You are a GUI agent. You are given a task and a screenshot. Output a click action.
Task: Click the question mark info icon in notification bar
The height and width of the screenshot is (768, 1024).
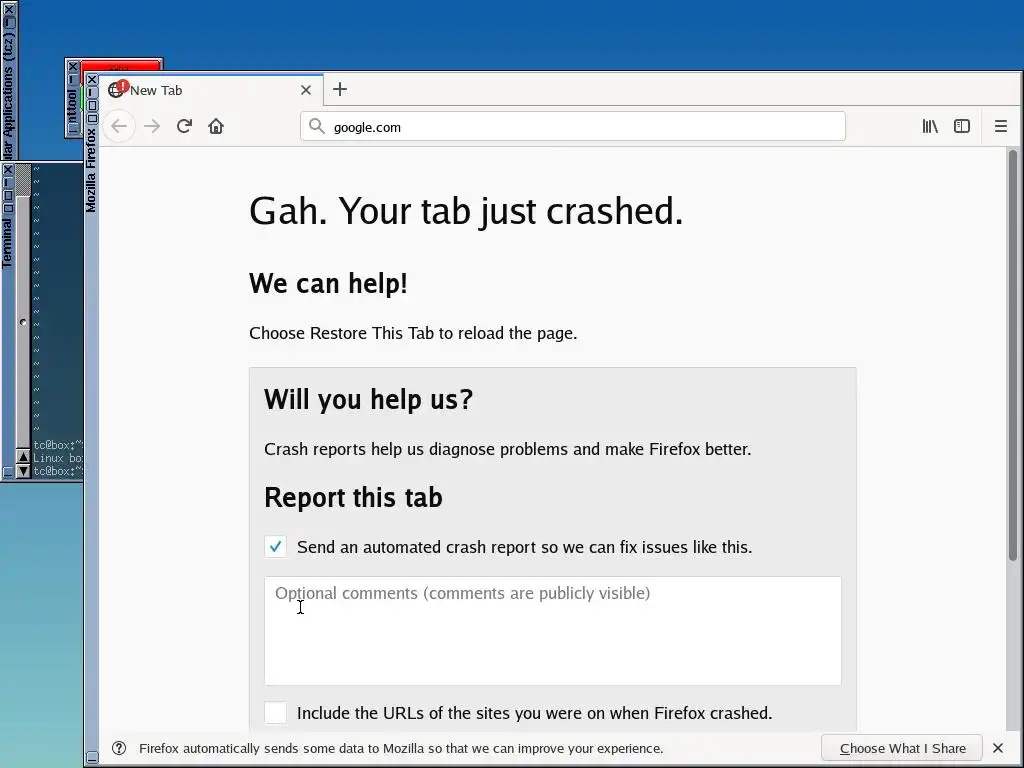pos(119,748)
